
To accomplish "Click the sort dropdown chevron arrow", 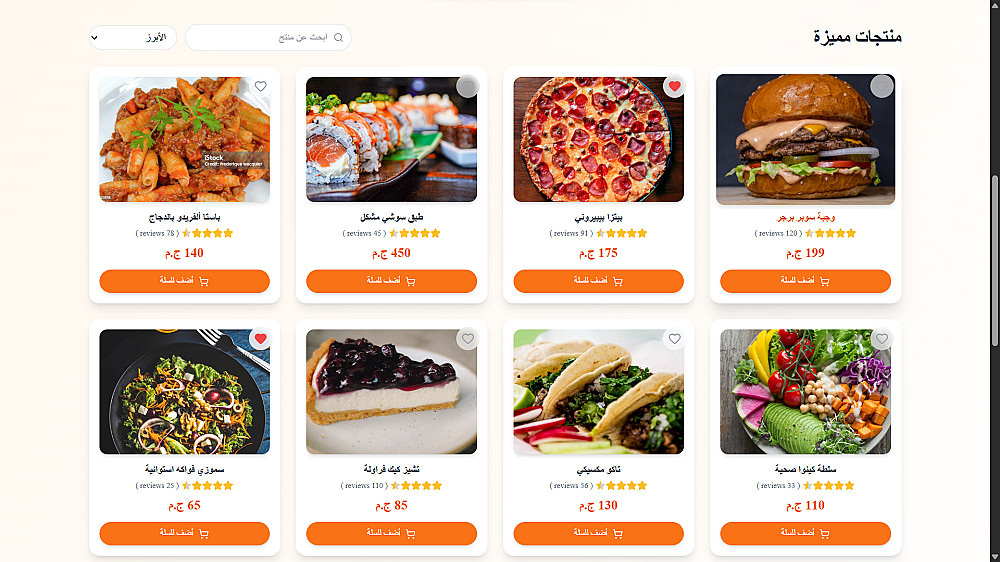I will (x=94, y=38).
